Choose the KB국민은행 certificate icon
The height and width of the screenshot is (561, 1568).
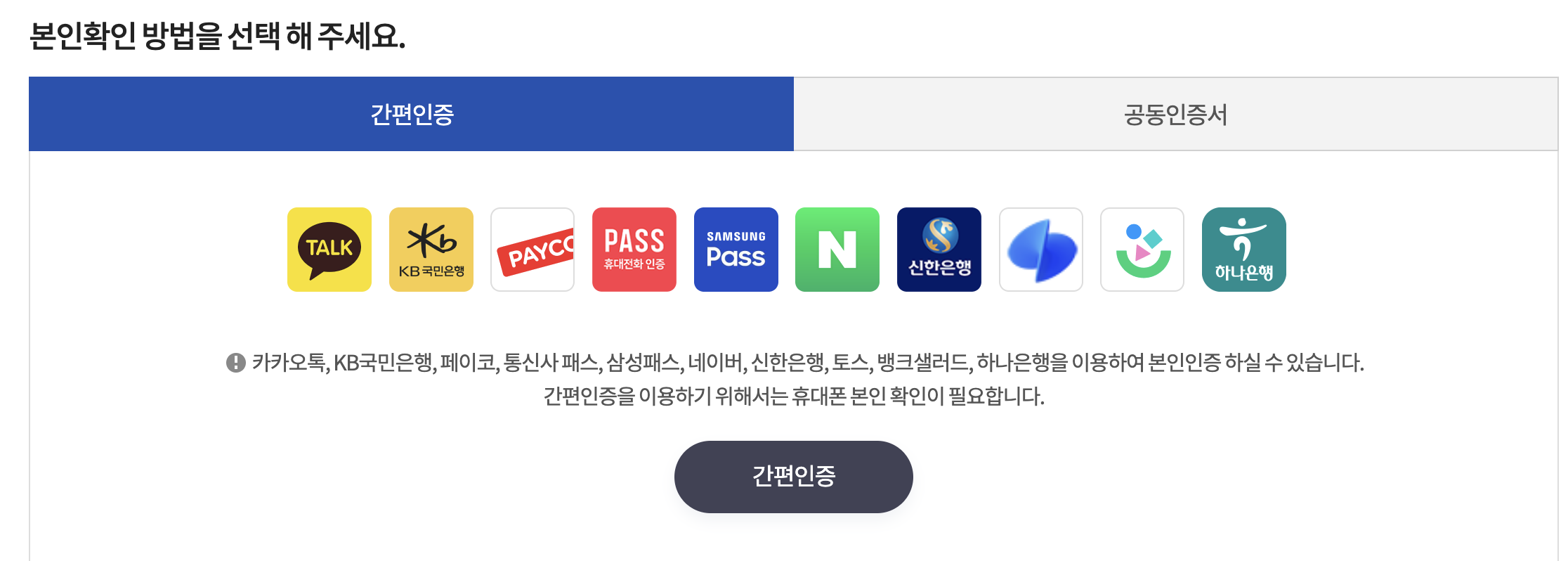431,250
